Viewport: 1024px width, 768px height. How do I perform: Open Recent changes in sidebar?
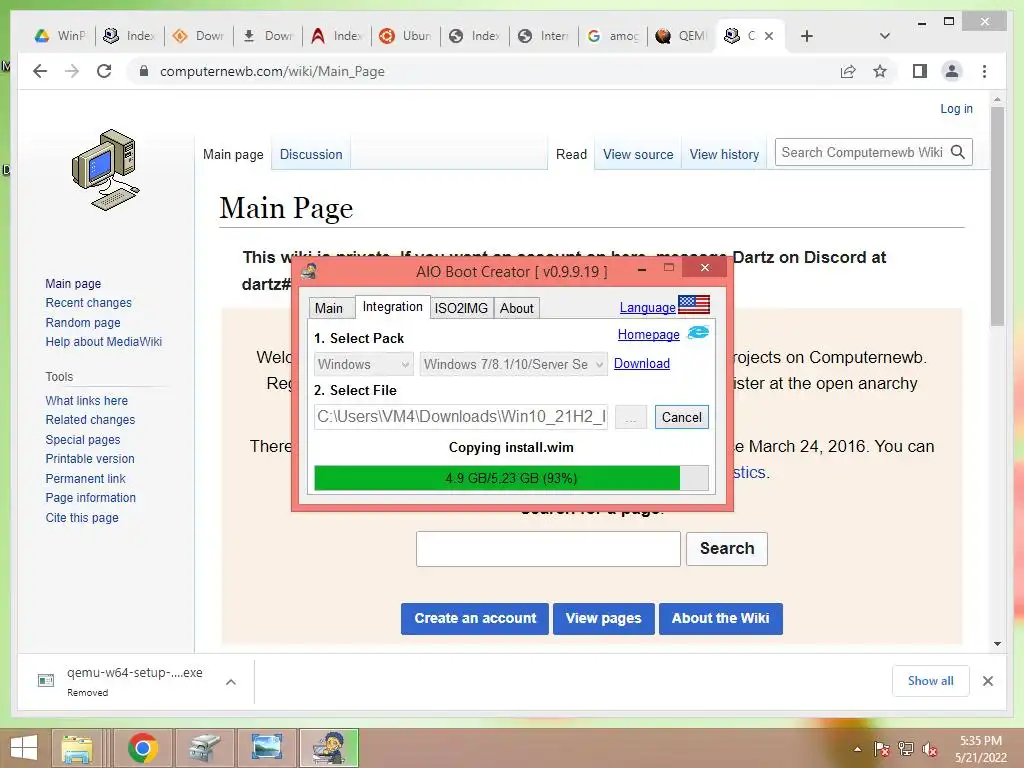88,303
